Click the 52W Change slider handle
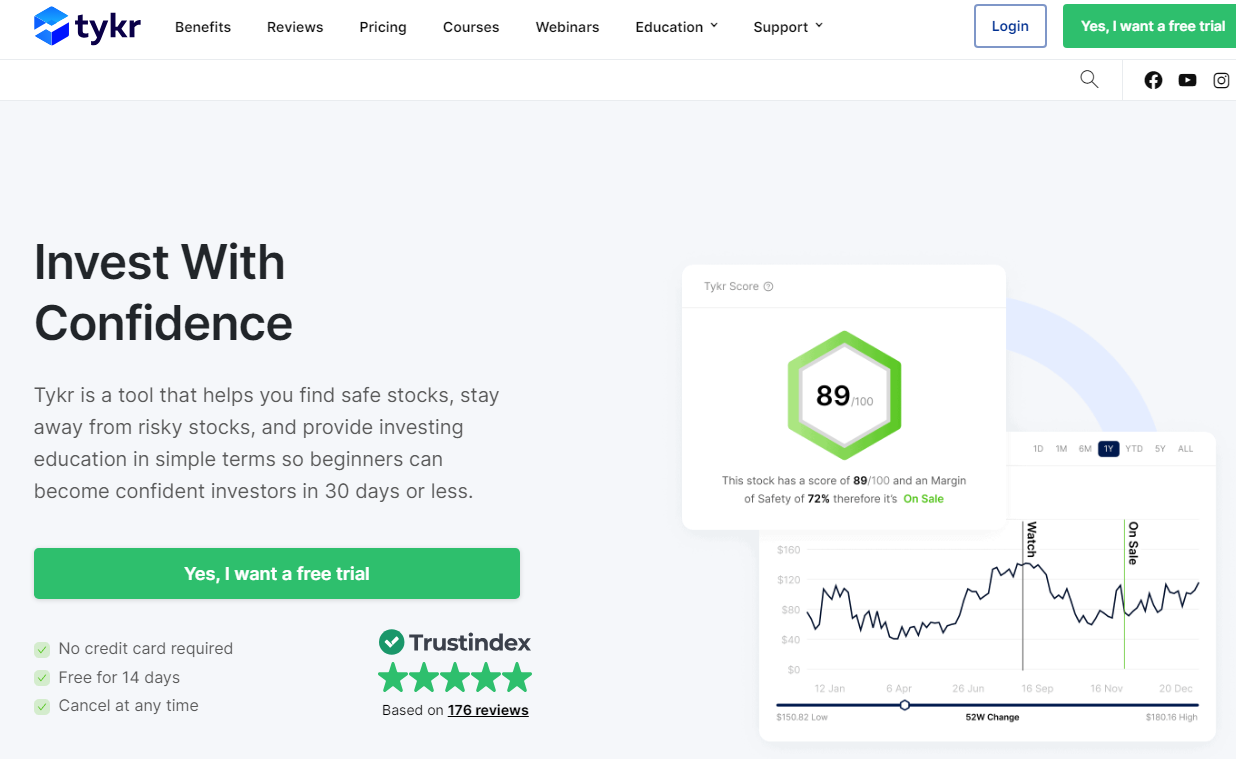 (904, 705)
